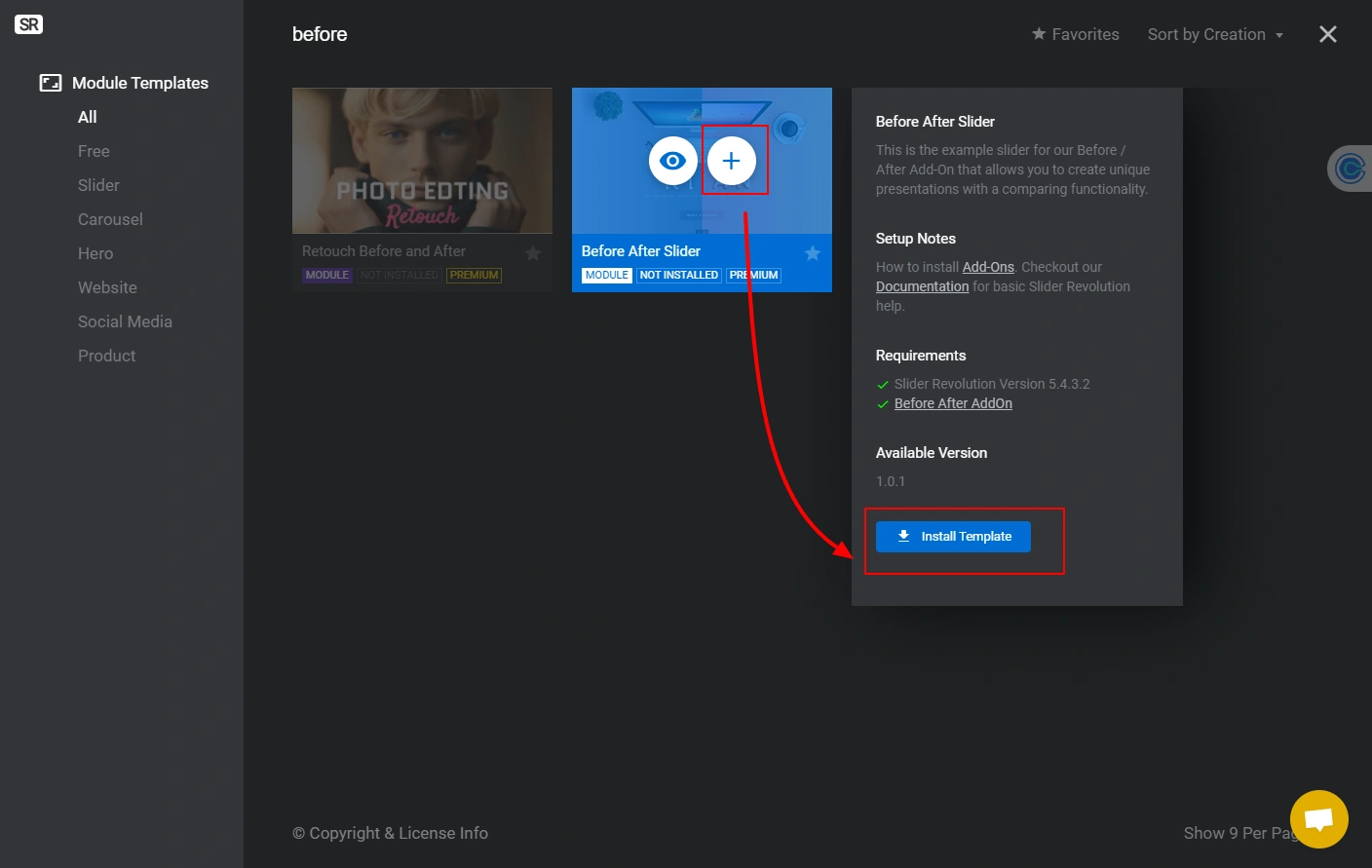Select the Product category

pos(106,356)
